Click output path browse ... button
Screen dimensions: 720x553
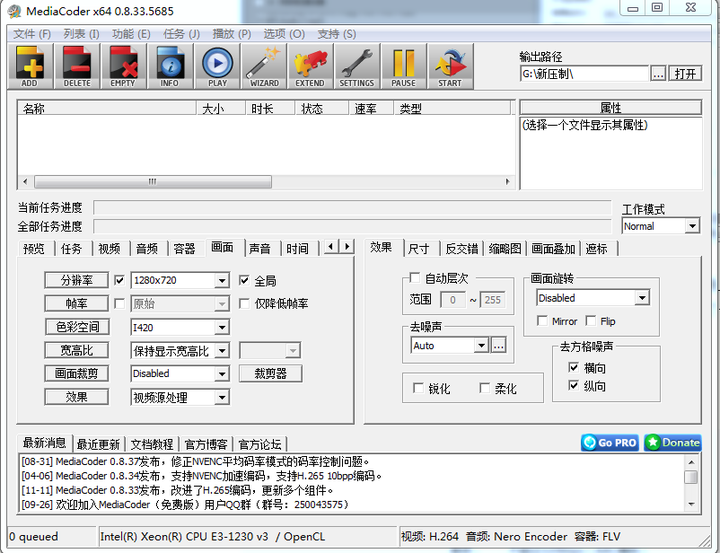(658, 73)
